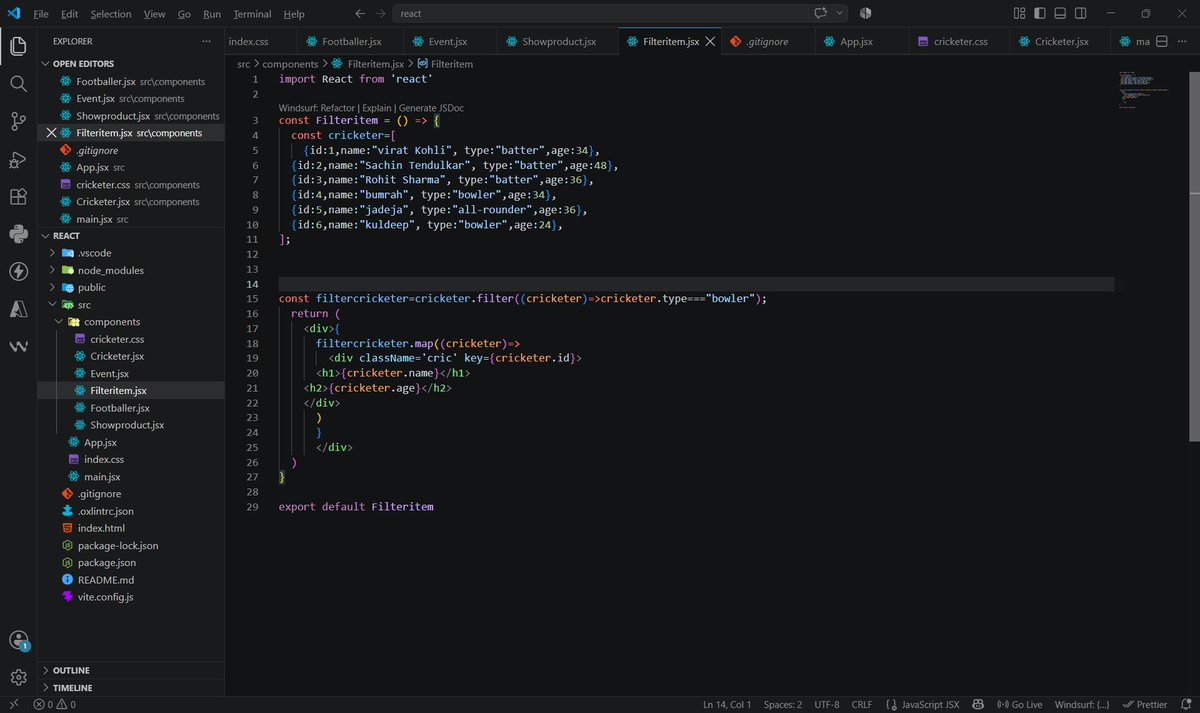Click the split editor icon
1200x713 pixels.
point(1163,41)
